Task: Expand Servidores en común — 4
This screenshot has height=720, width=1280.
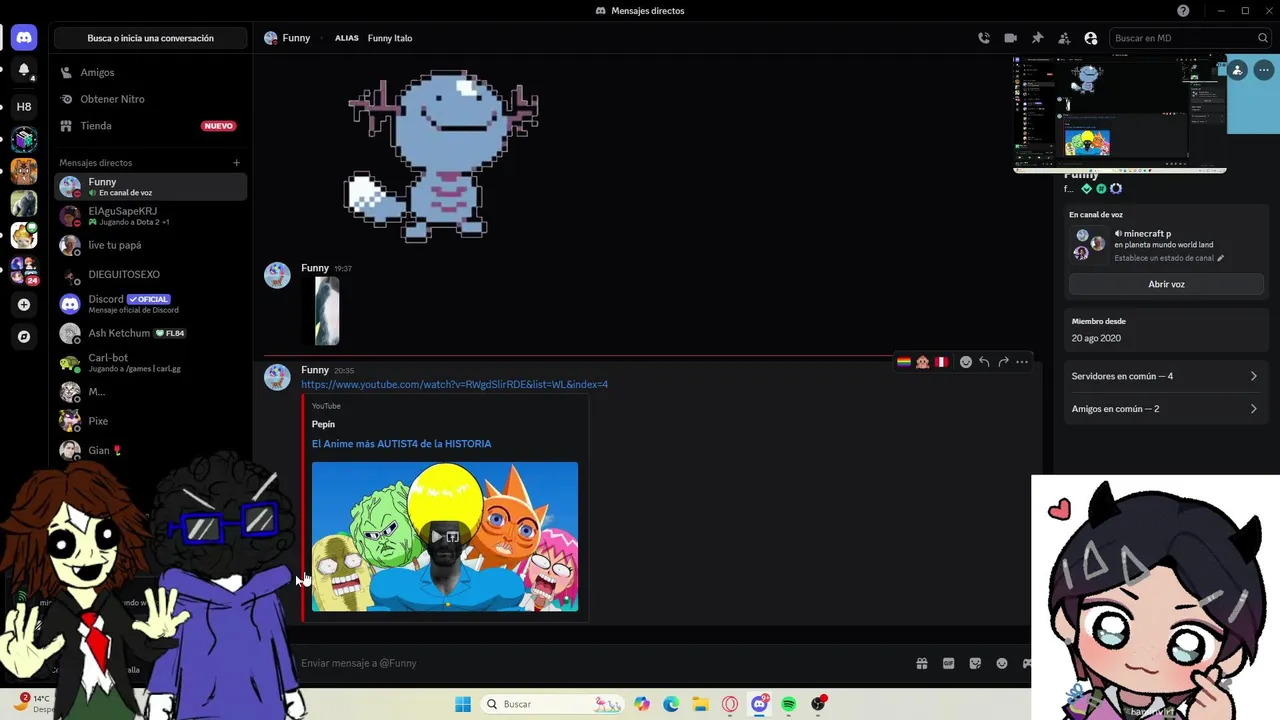Action: click(1165, 376)
